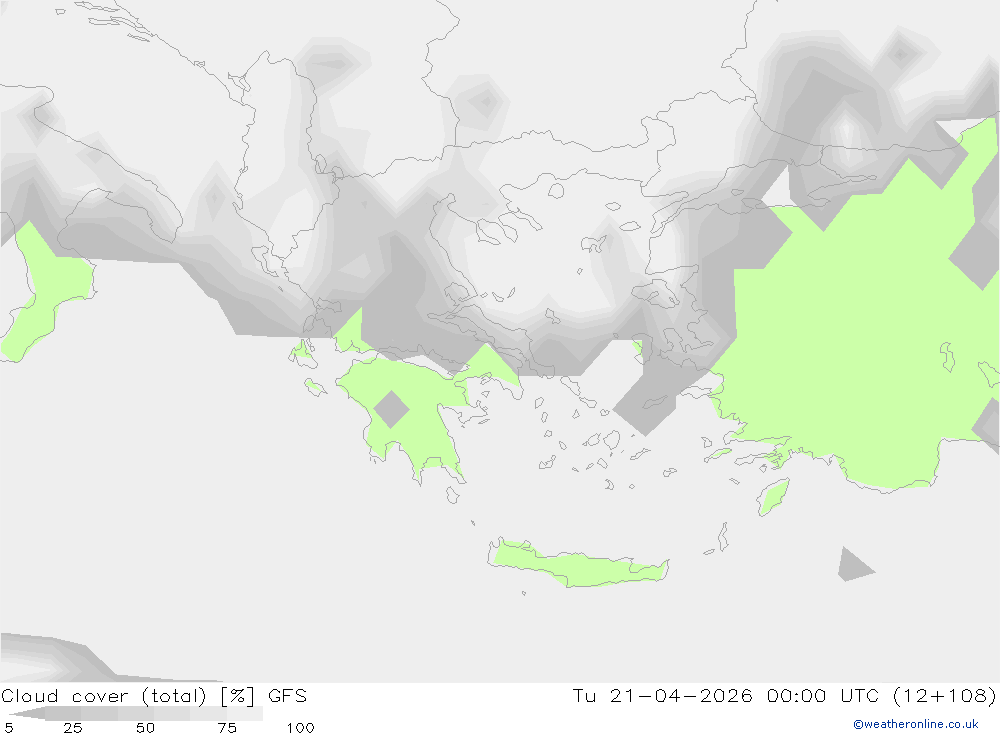
Task: Click the 'Cloud cover (total) [%] GFS' title
Action: [x=154, y=695]
